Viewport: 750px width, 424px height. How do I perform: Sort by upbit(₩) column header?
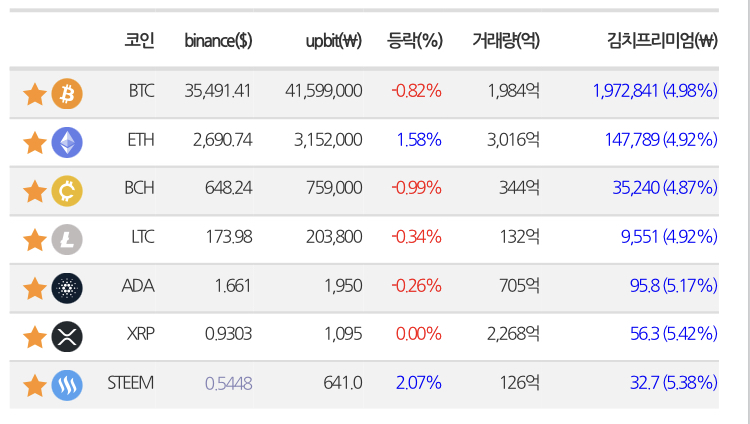click(x=333, y=41)
